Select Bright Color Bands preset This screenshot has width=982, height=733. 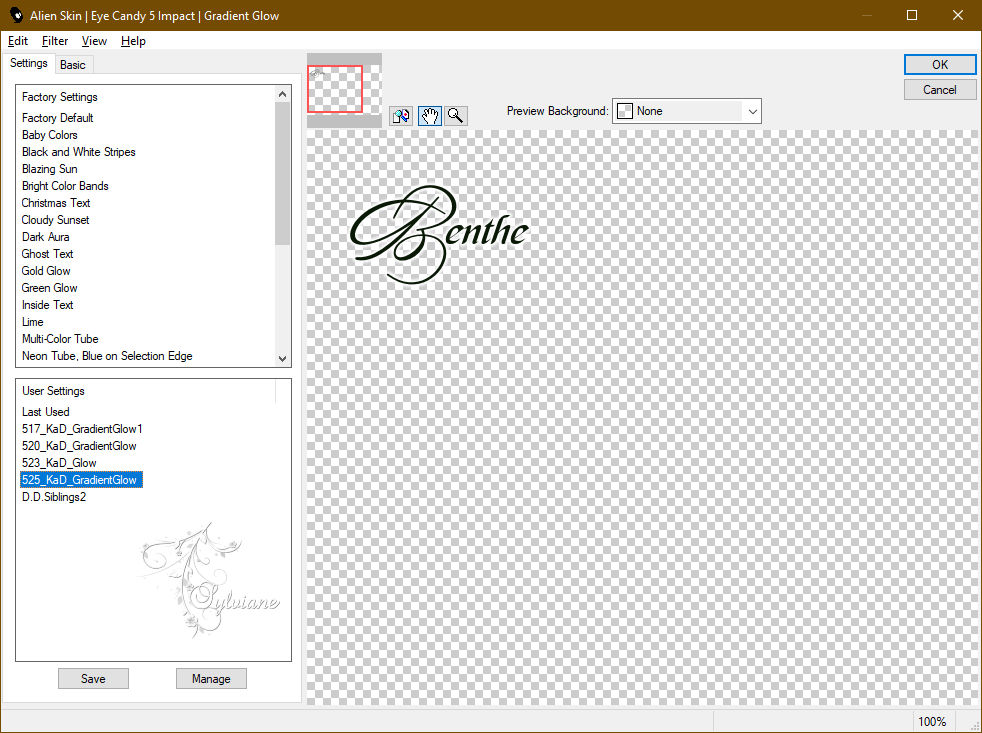pyautogui.click(x=65, y=185)
